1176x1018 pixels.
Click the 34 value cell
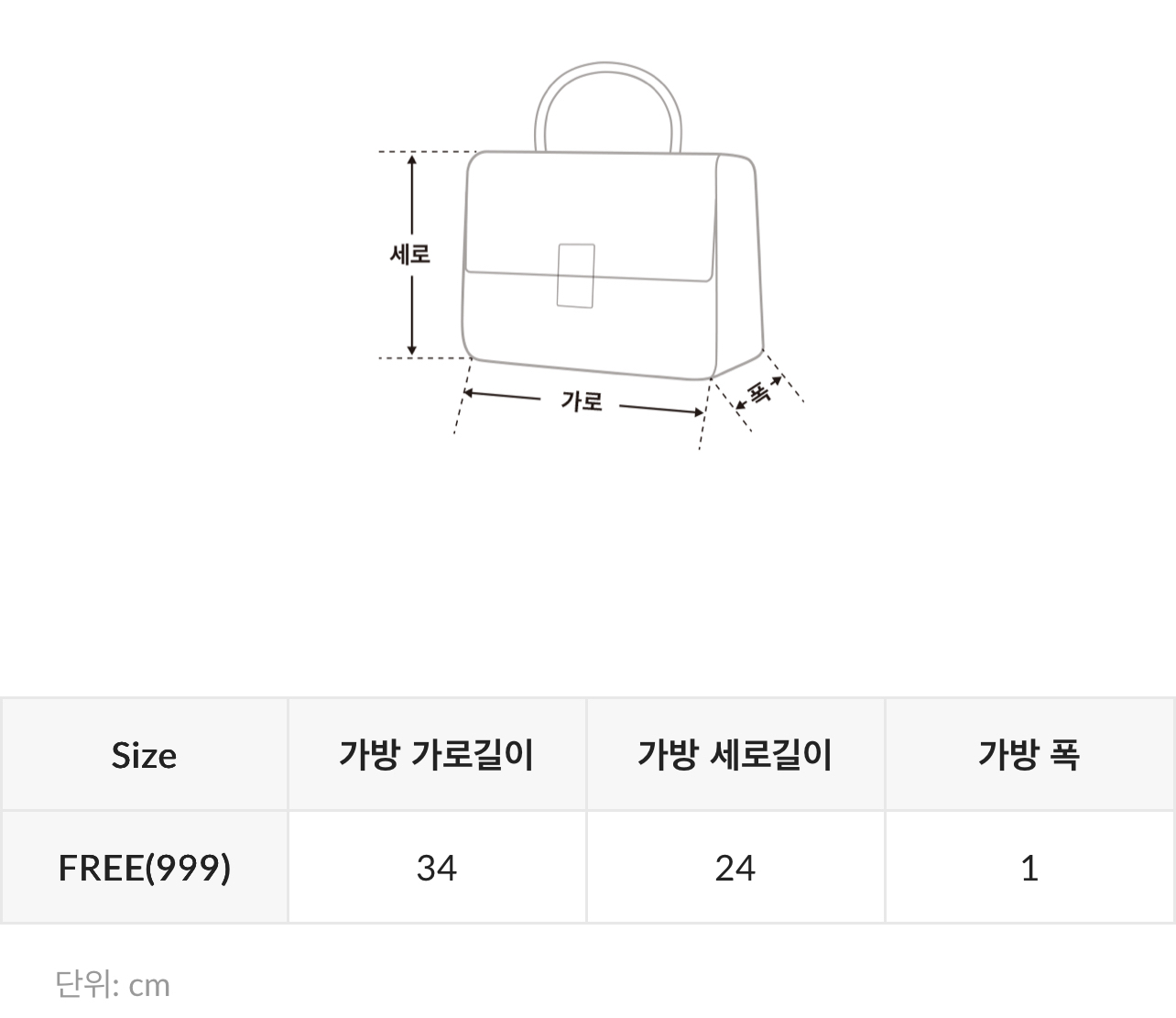click(437, 867)
